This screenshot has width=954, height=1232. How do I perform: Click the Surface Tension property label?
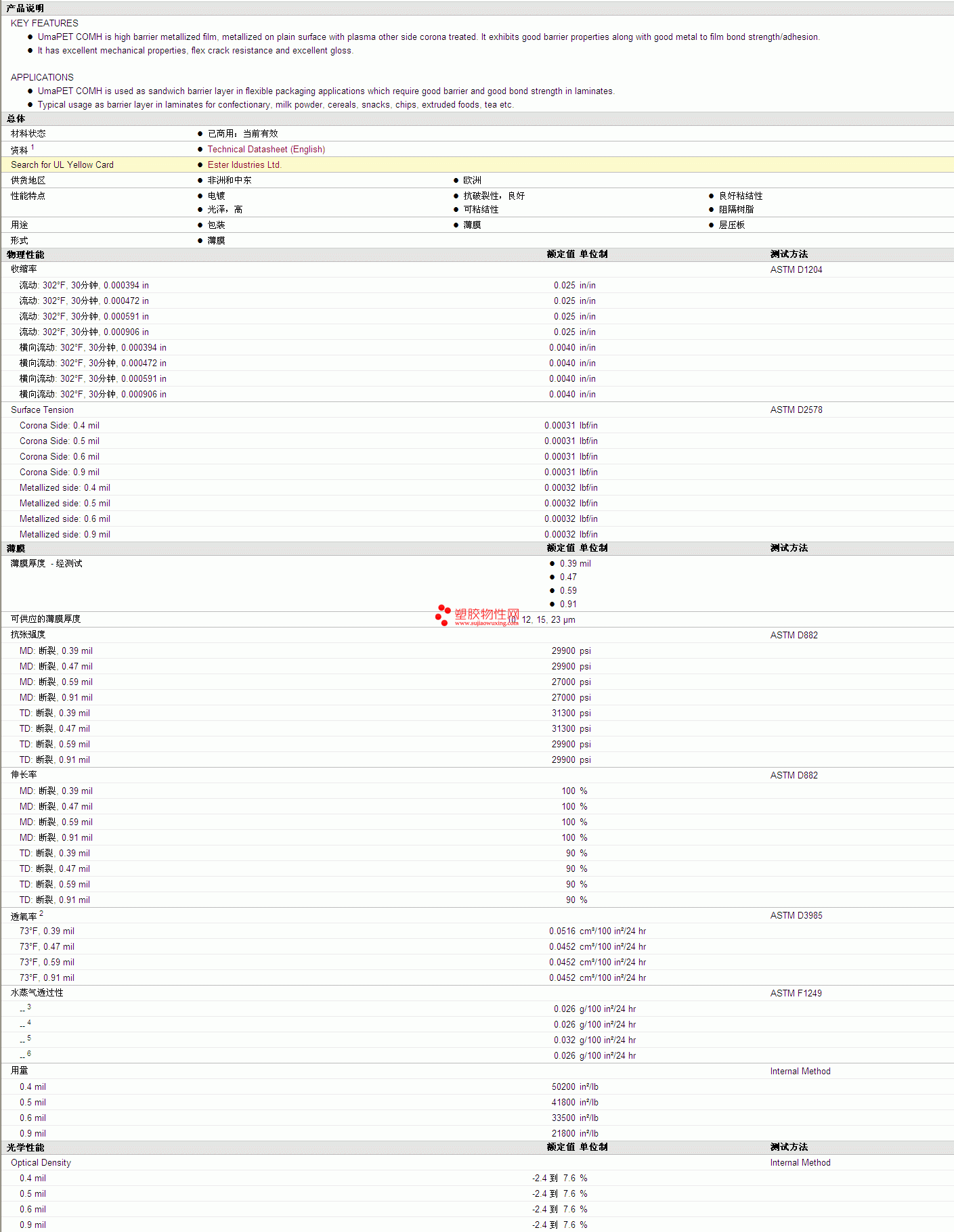click(x=42, y=410)
